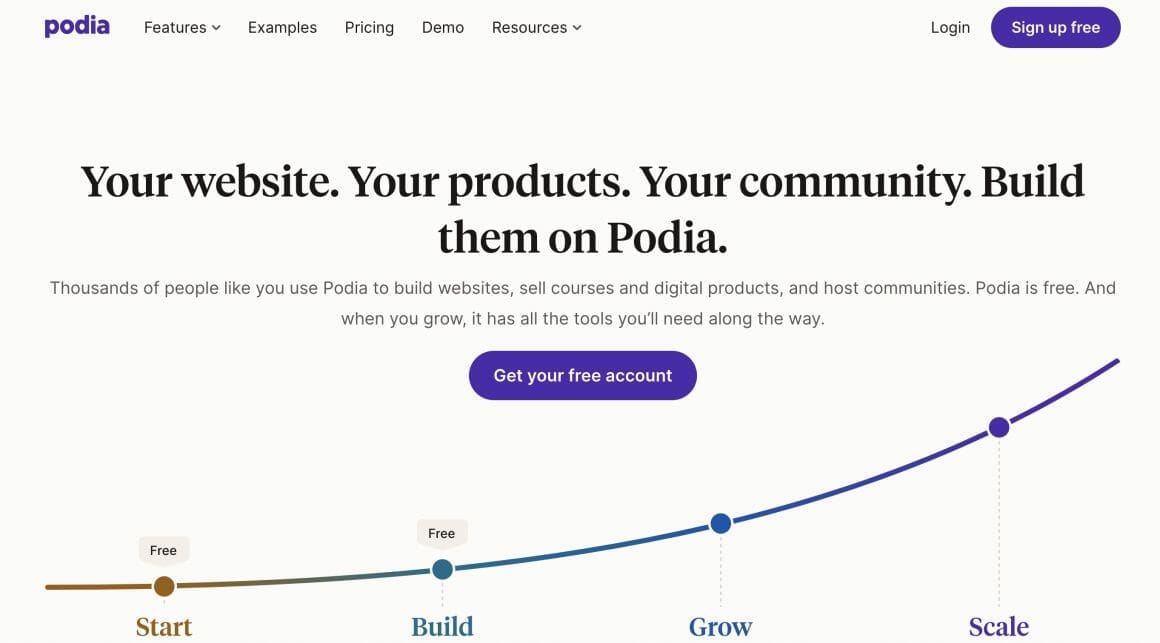Image resolution: width=1160 pixels, height=643 pixels.
Task: Click the Podia logo
Action: pos(77,26)
